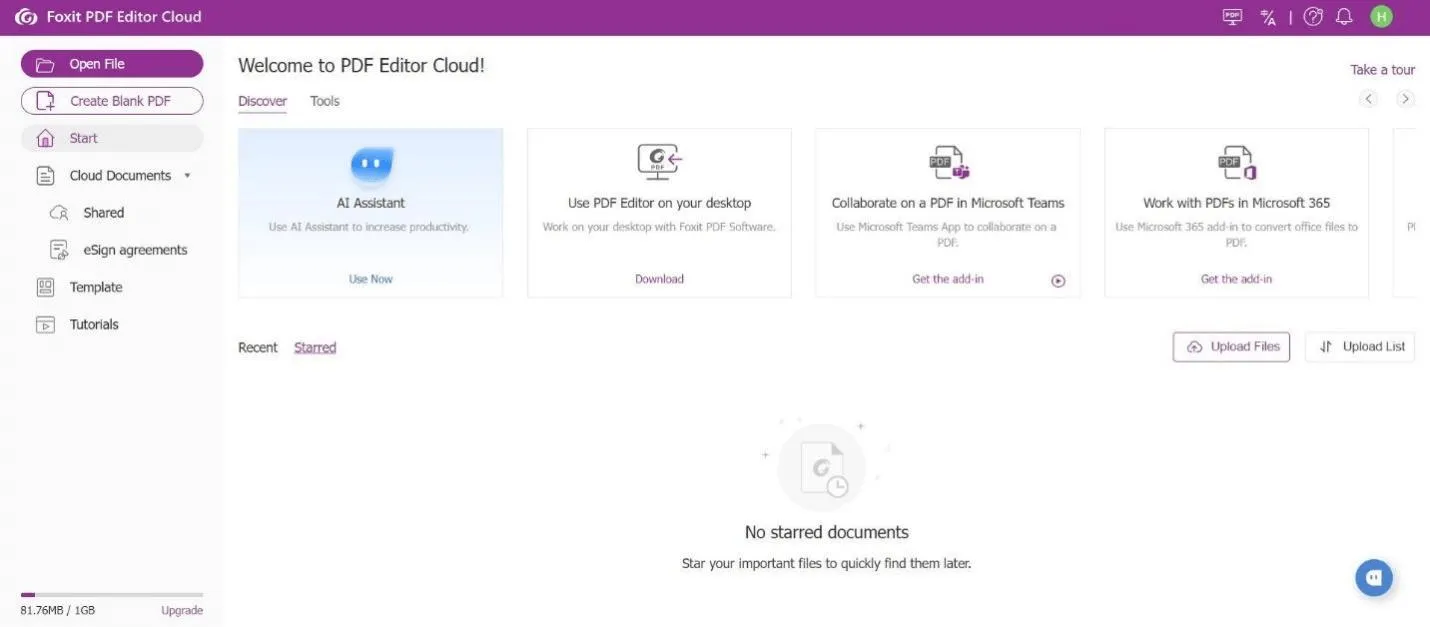Viewport: 1430px width, 627px height.
Task: Click the Microsoft 365 PDF icon
Action: point(1237,162)
